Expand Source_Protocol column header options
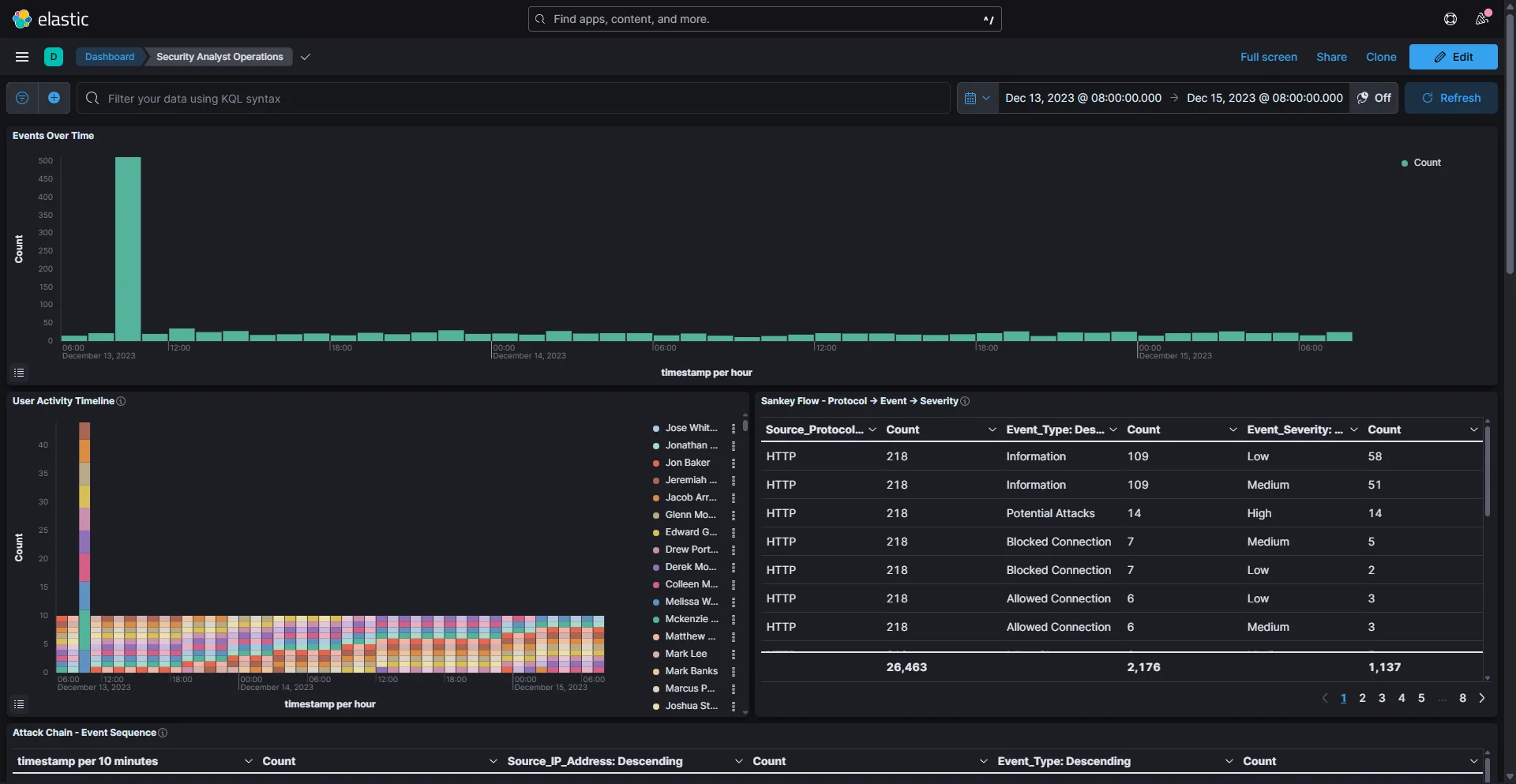1516x784 pixels. click(x=872, y=430)
